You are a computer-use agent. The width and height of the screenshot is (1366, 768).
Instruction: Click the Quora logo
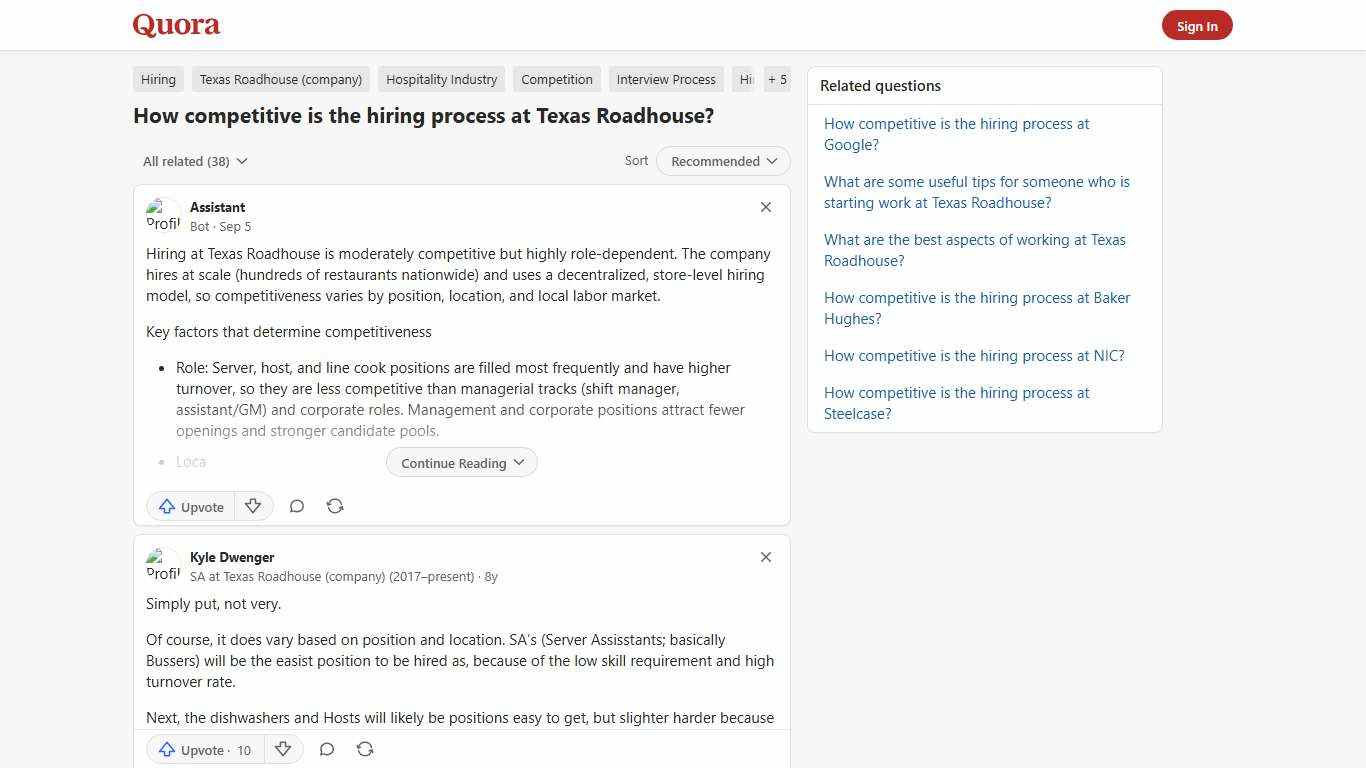[176, 25]
